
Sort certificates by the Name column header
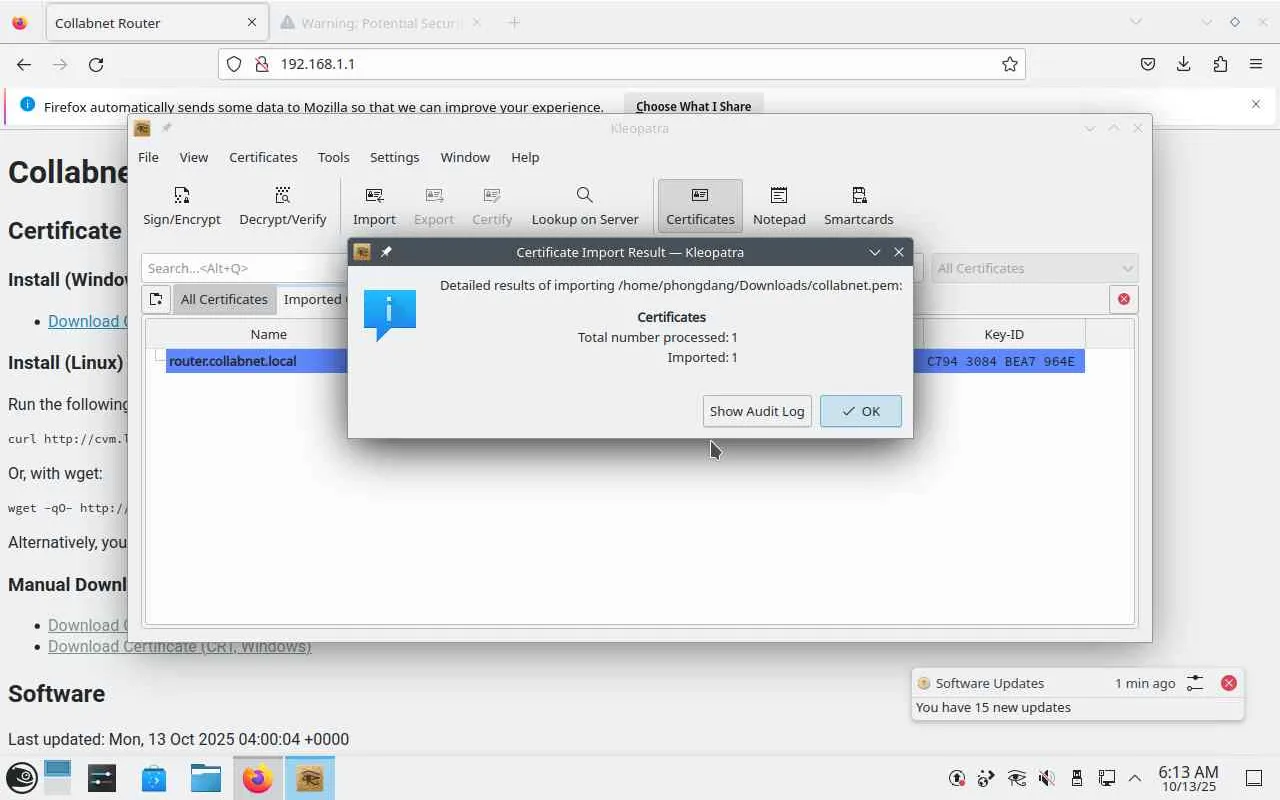[268, 334]
